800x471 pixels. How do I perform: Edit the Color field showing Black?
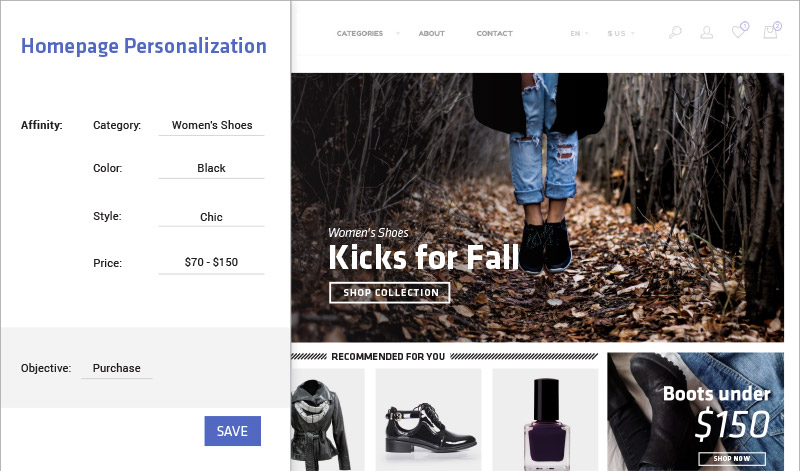tap(211, 168)
